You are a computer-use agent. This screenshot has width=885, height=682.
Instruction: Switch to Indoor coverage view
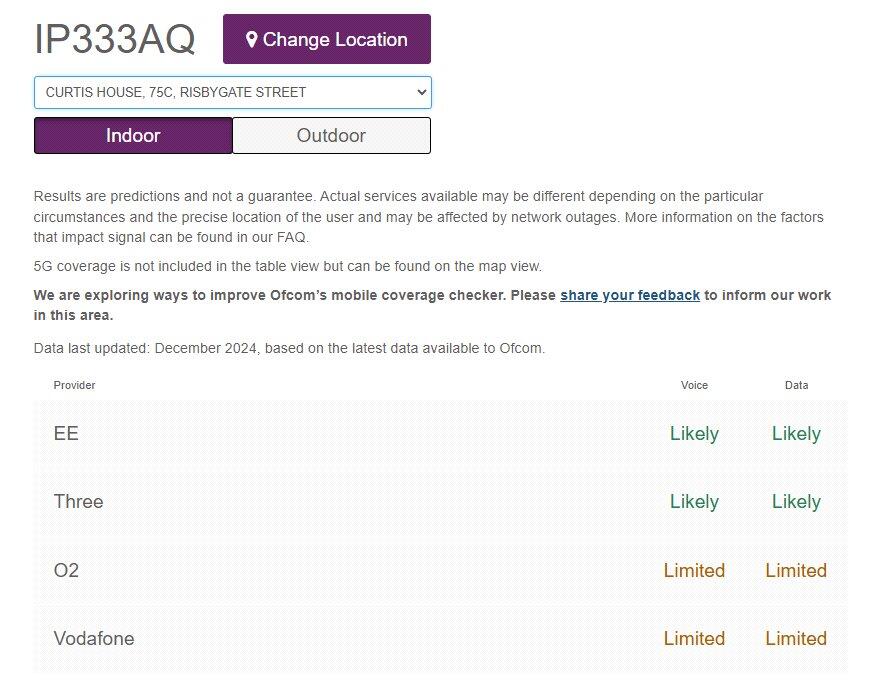point(133,136)
